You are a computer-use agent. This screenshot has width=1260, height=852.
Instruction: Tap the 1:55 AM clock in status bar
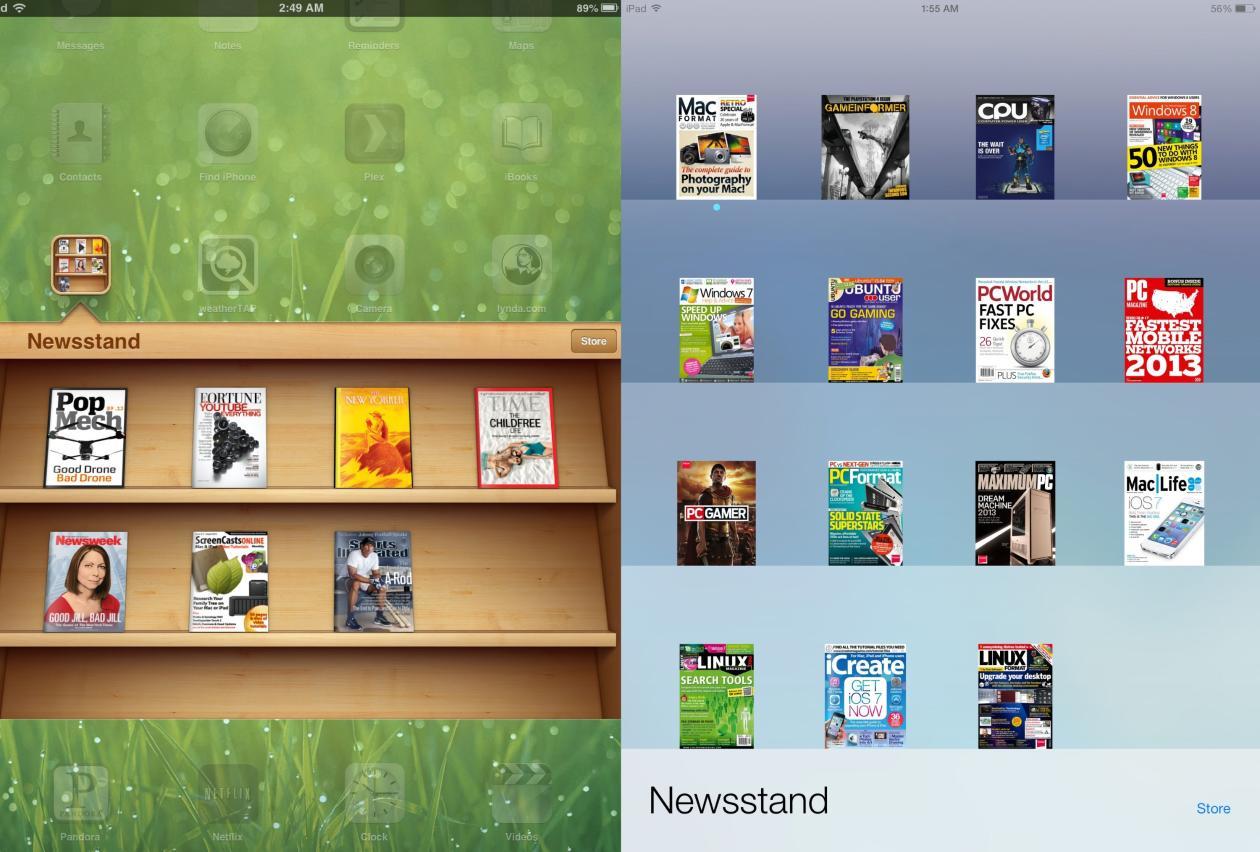939,8
